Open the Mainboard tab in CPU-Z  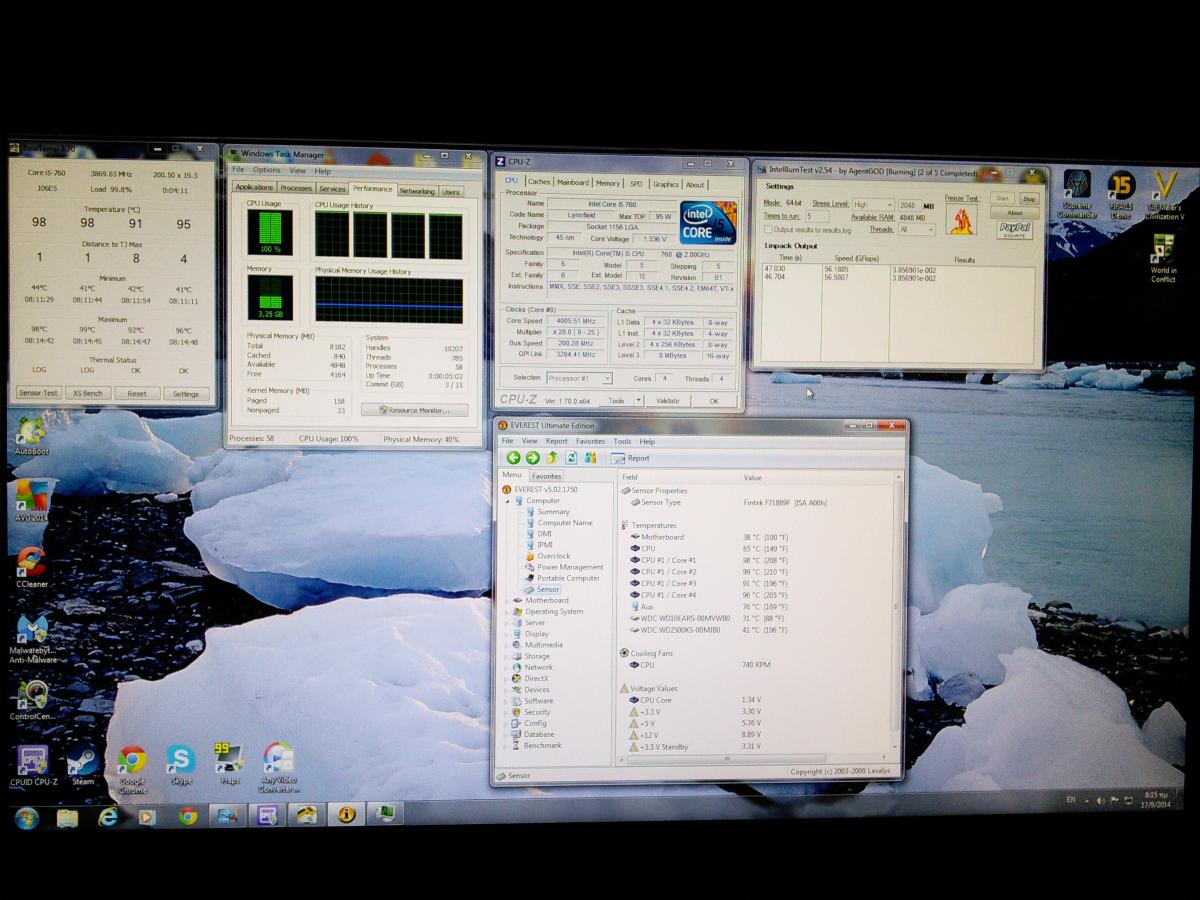573,183
